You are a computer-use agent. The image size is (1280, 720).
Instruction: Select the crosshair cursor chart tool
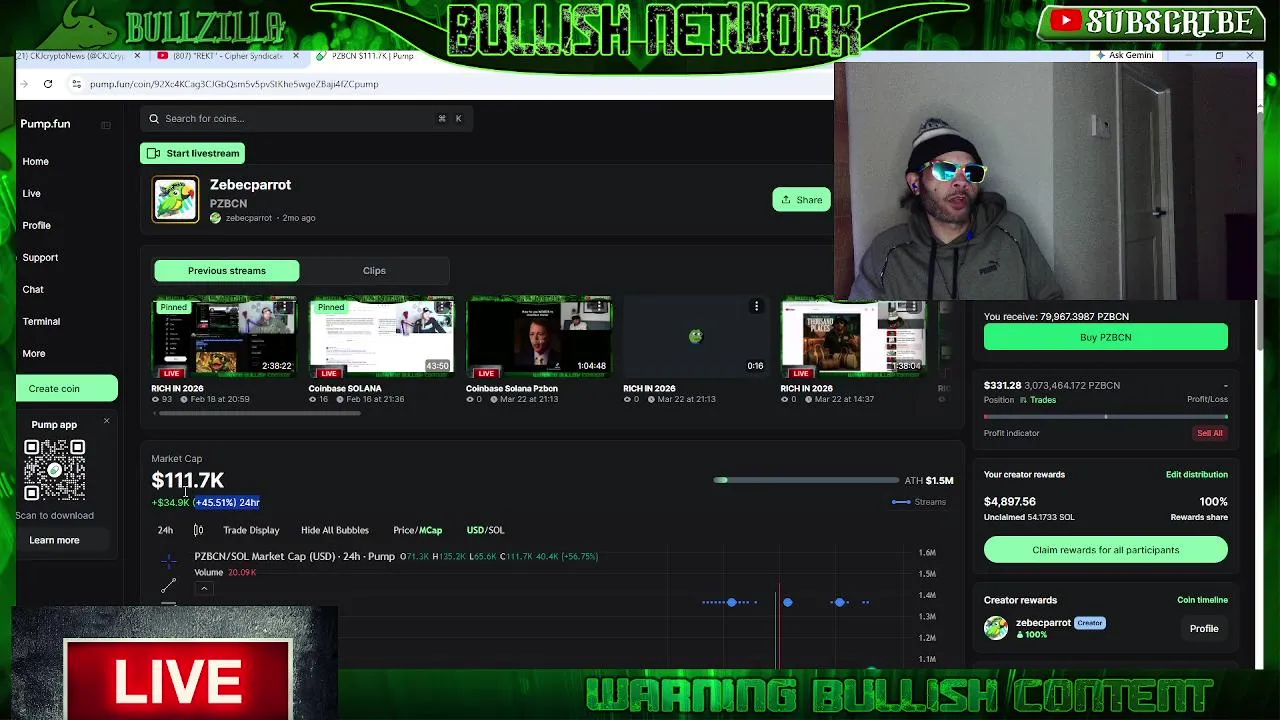[x=168, y=561]
